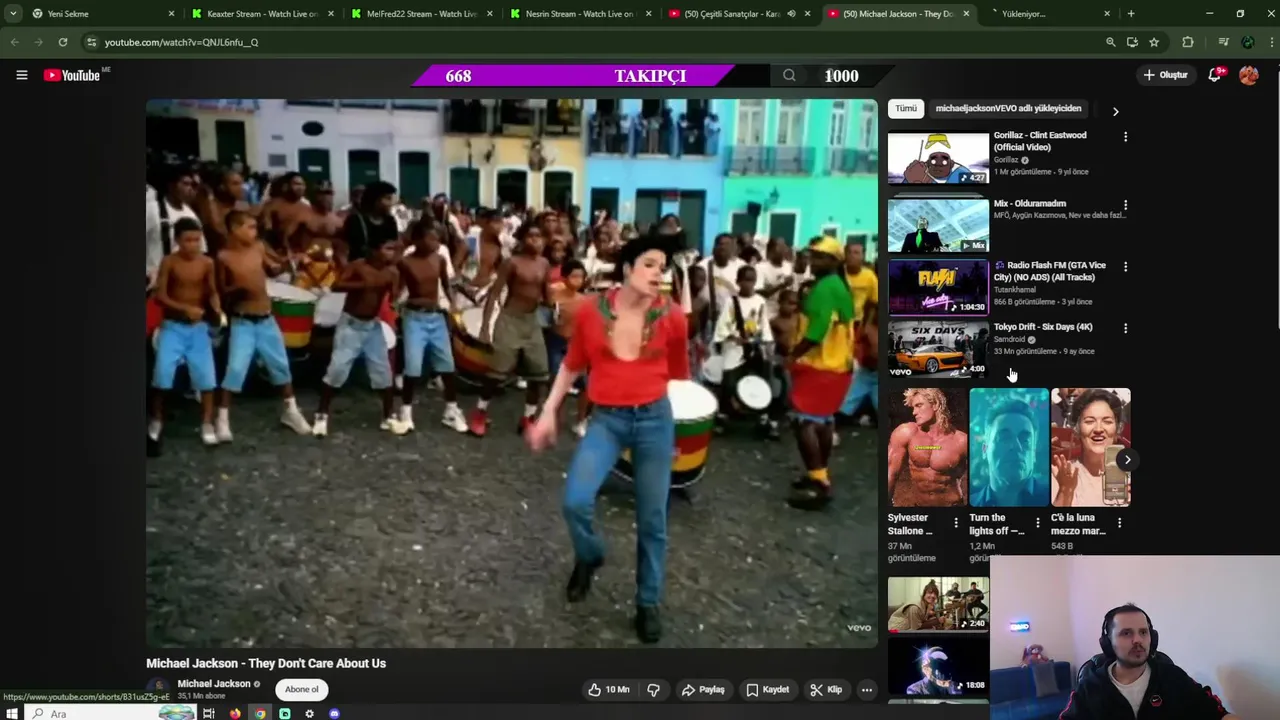Open a new browser tab

[x=1131, y=14]
